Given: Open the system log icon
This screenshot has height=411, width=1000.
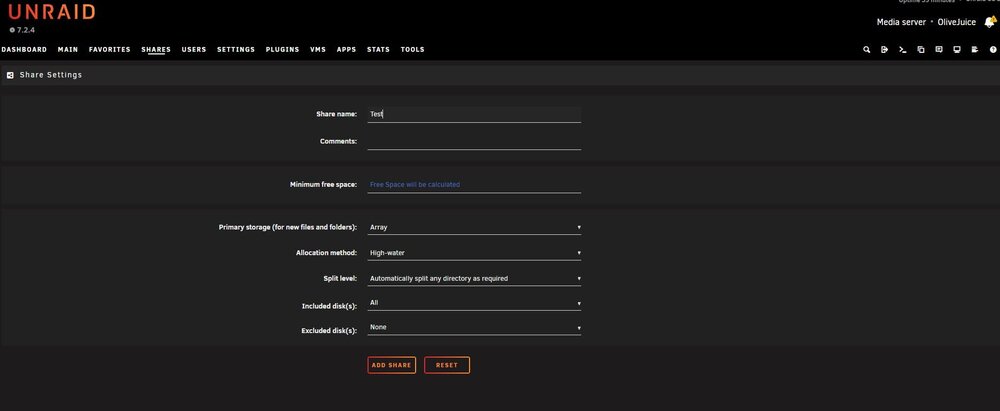Looking at the screenshot, I should (974, 50).
